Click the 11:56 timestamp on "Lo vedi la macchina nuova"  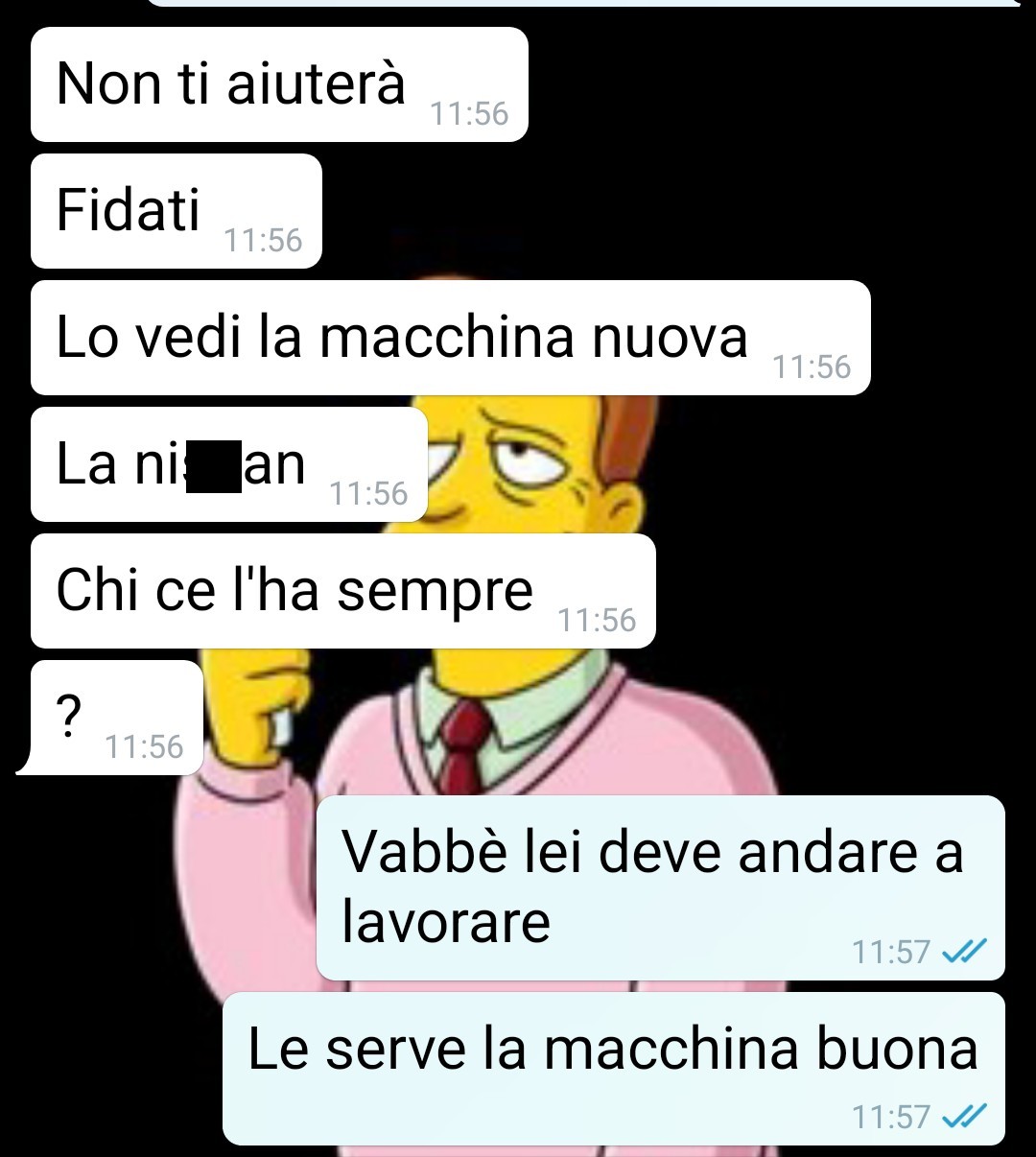pyautogui.click(x=812, y=367)
